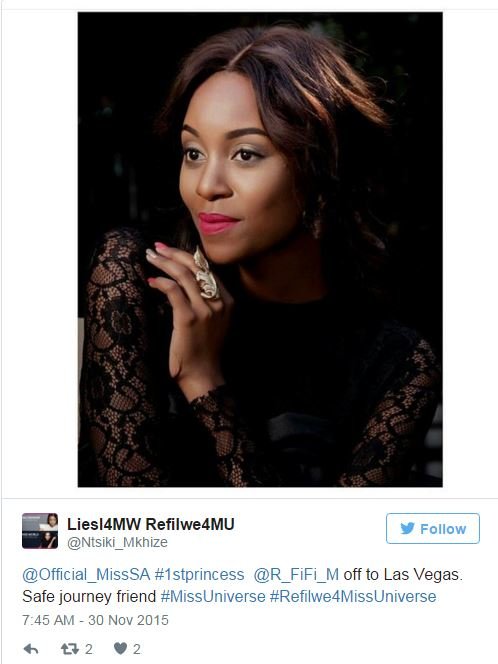Click the 'Safe journey friend' tweet text
Image resolution: width=498 pixels, height=664 pixels.
point(89,597)
